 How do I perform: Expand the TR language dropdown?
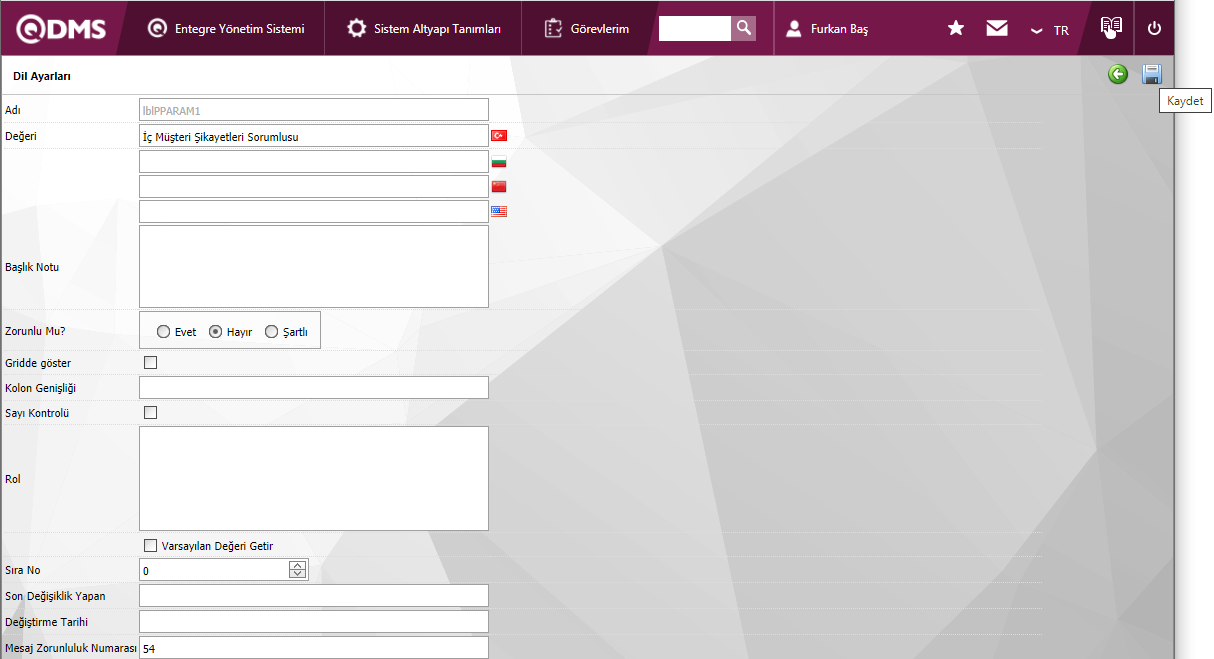(x=1050, y=30)
